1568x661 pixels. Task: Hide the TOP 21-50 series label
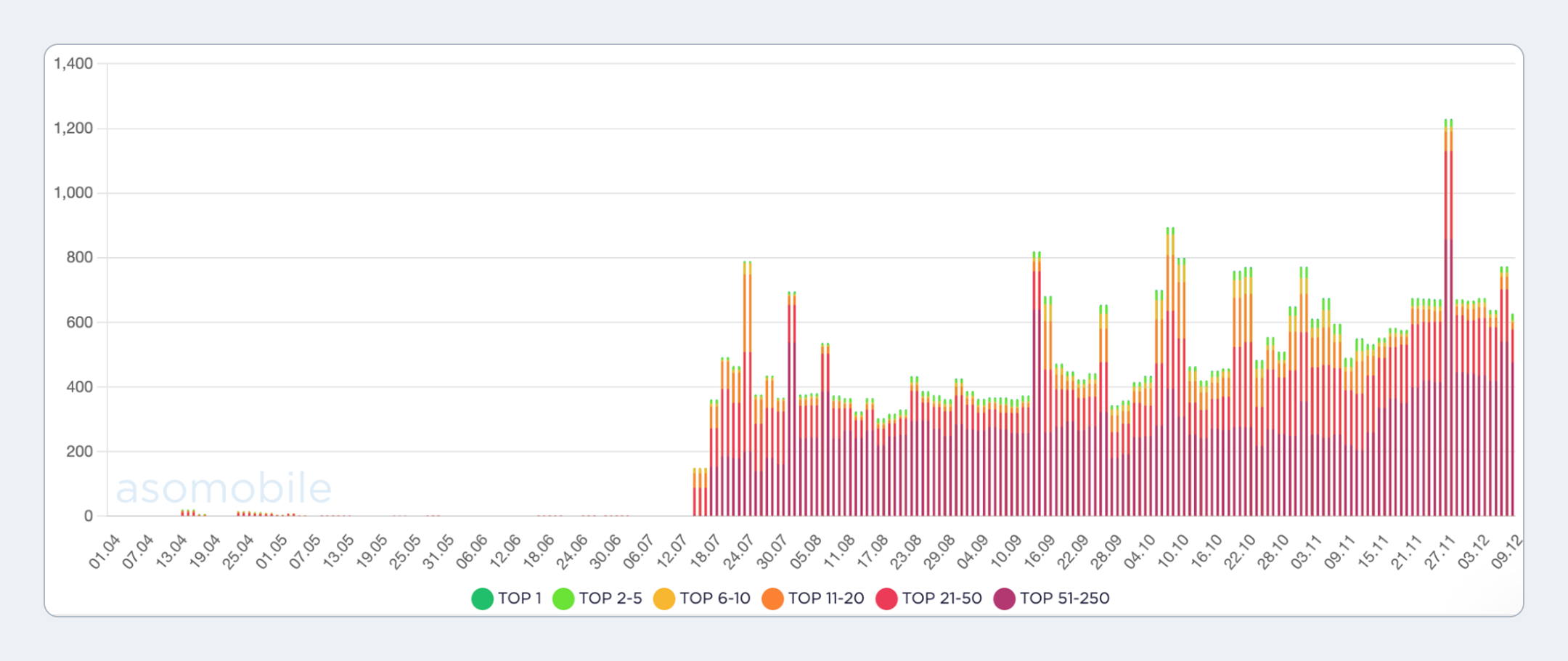(942, 599)
